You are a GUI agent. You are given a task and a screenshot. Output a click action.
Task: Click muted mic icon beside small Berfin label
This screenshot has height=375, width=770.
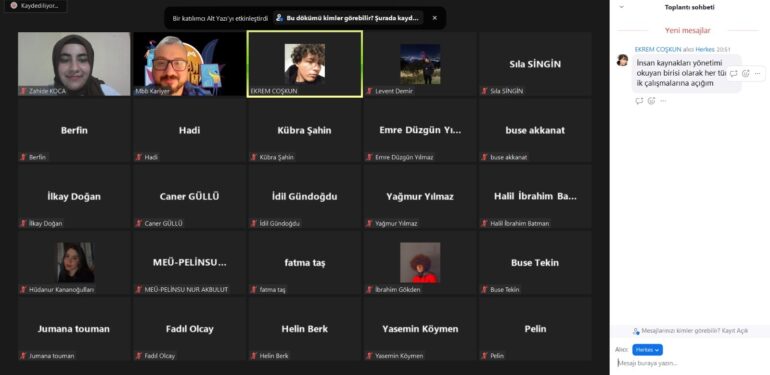click(23, 157)
